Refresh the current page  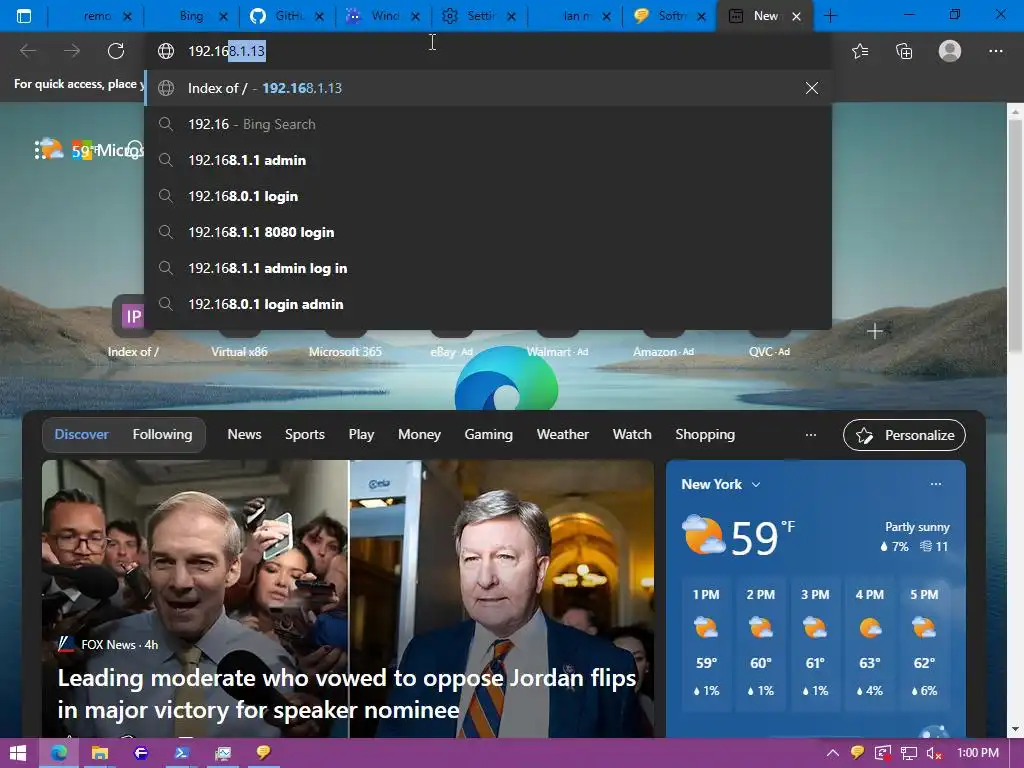point(116,51)
